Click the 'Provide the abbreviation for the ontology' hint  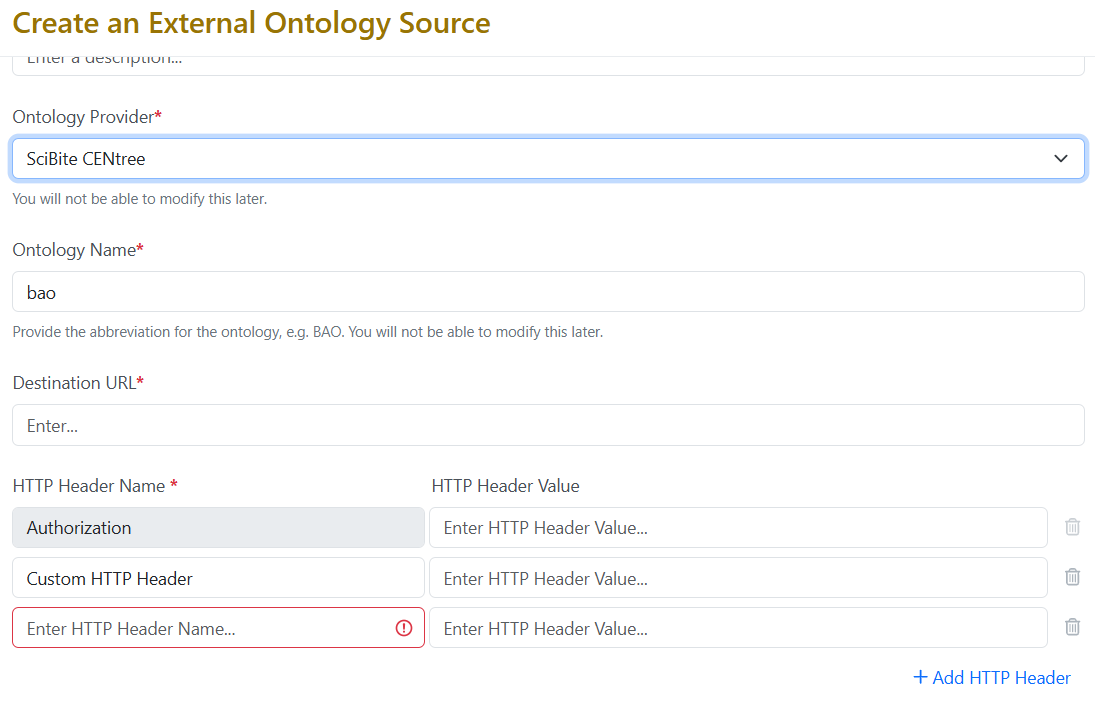pyautogui.click(x=307, y=332)
